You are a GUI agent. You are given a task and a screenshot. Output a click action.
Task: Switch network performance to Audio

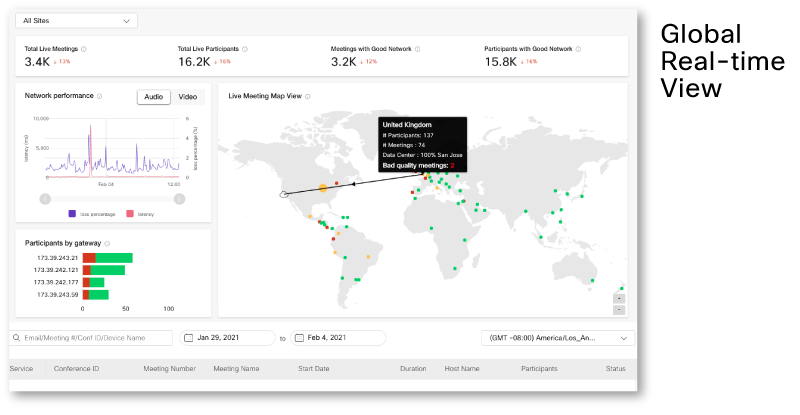[154, 97]
